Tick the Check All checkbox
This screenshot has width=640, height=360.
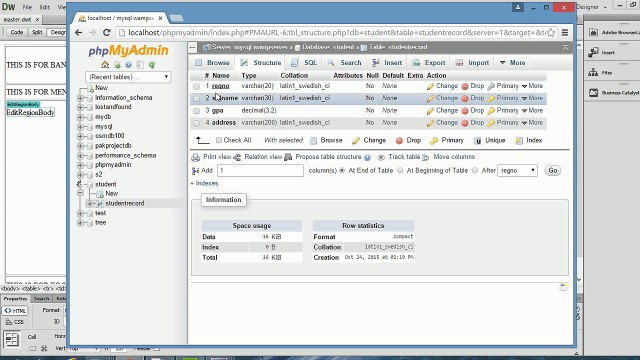click(x=219, y=140)
